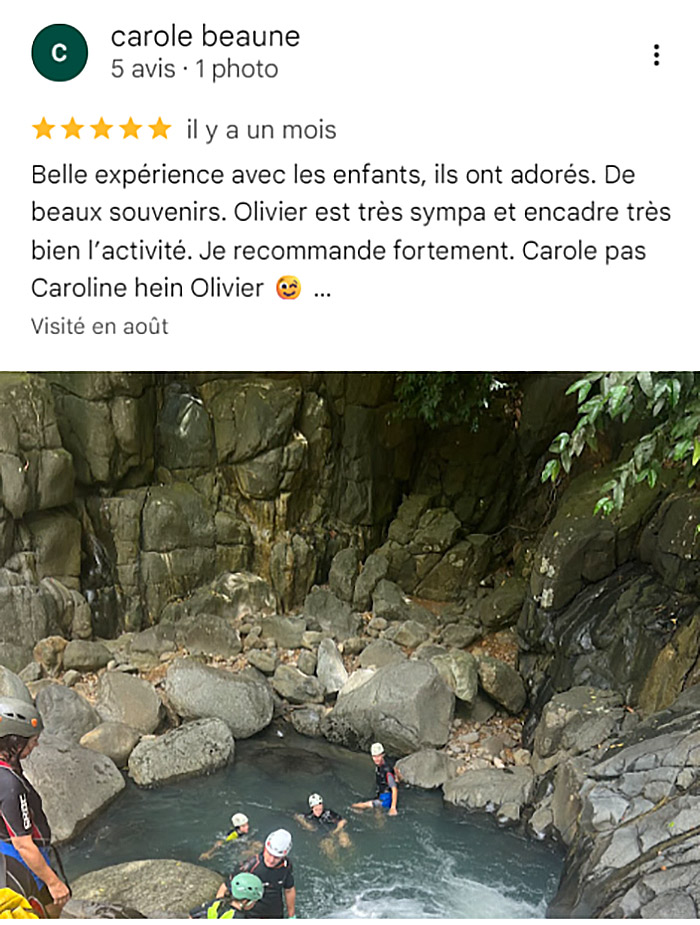Viewport: 700px width, 925px height.
Task: Click the winking emoji in the review
Action: 288,288
